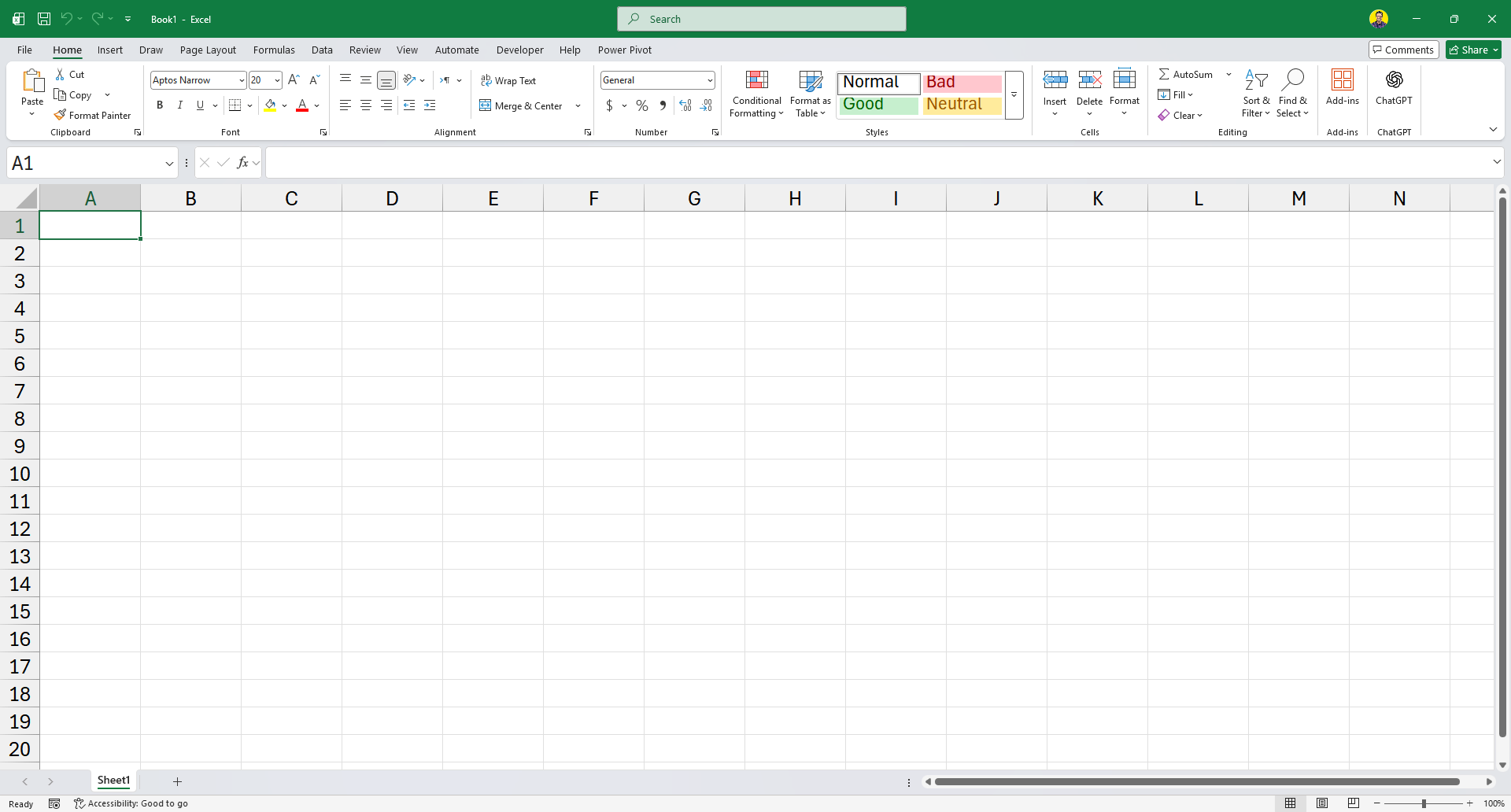Toggle Bold formatting
Image resolution: width=1511 pixels, height=812 pixels.
pyautogui.click(x=160, y=105)
